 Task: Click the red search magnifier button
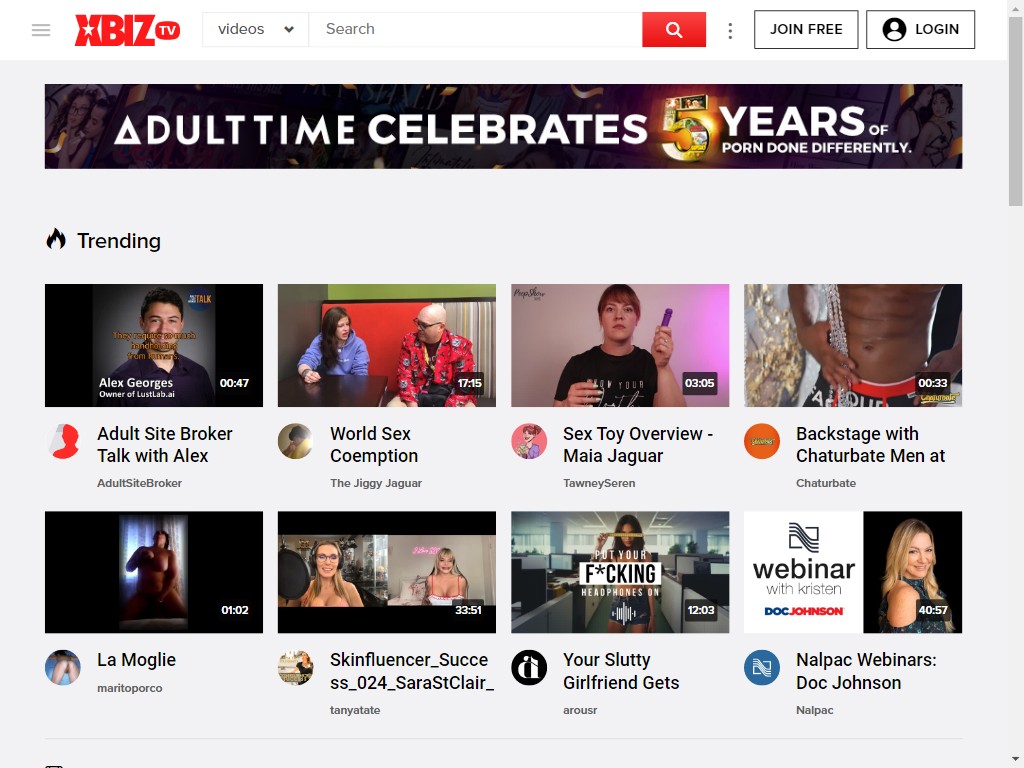674,29
